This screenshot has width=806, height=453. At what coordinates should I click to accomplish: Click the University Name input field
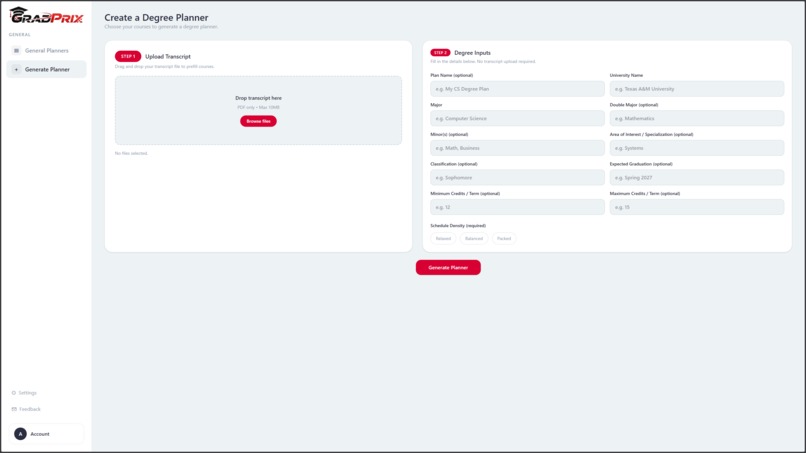(697, 89)
